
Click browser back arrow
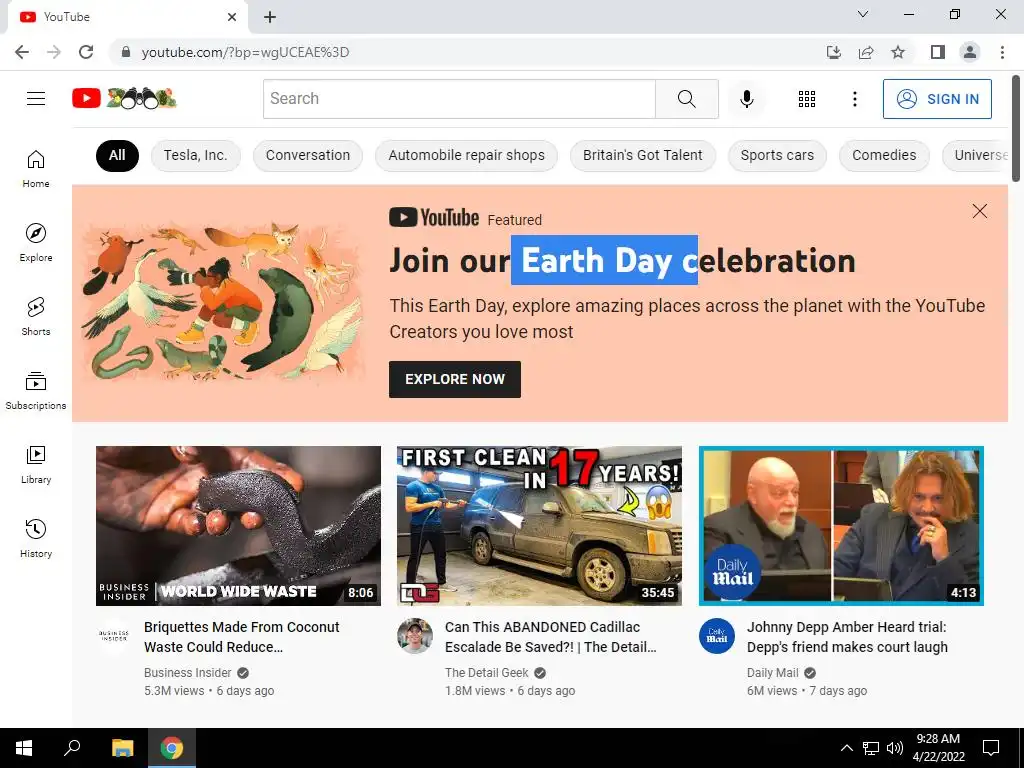(x=22, y=52)
